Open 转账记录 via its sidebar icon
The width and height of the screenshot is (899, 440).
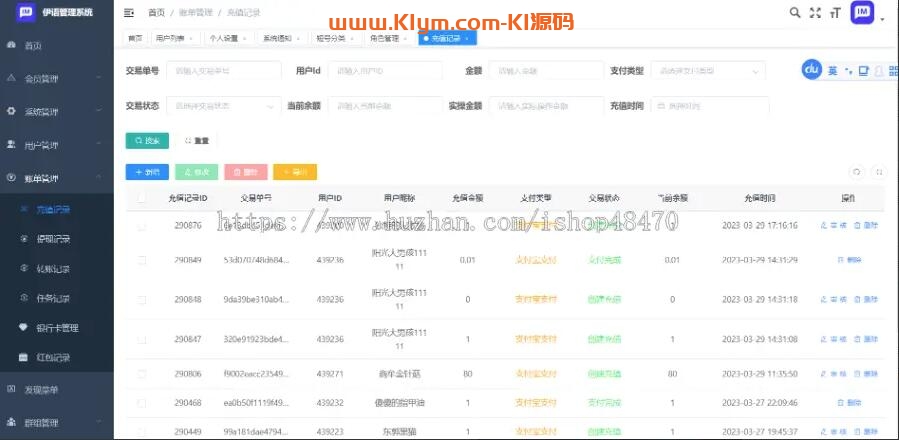24,268
